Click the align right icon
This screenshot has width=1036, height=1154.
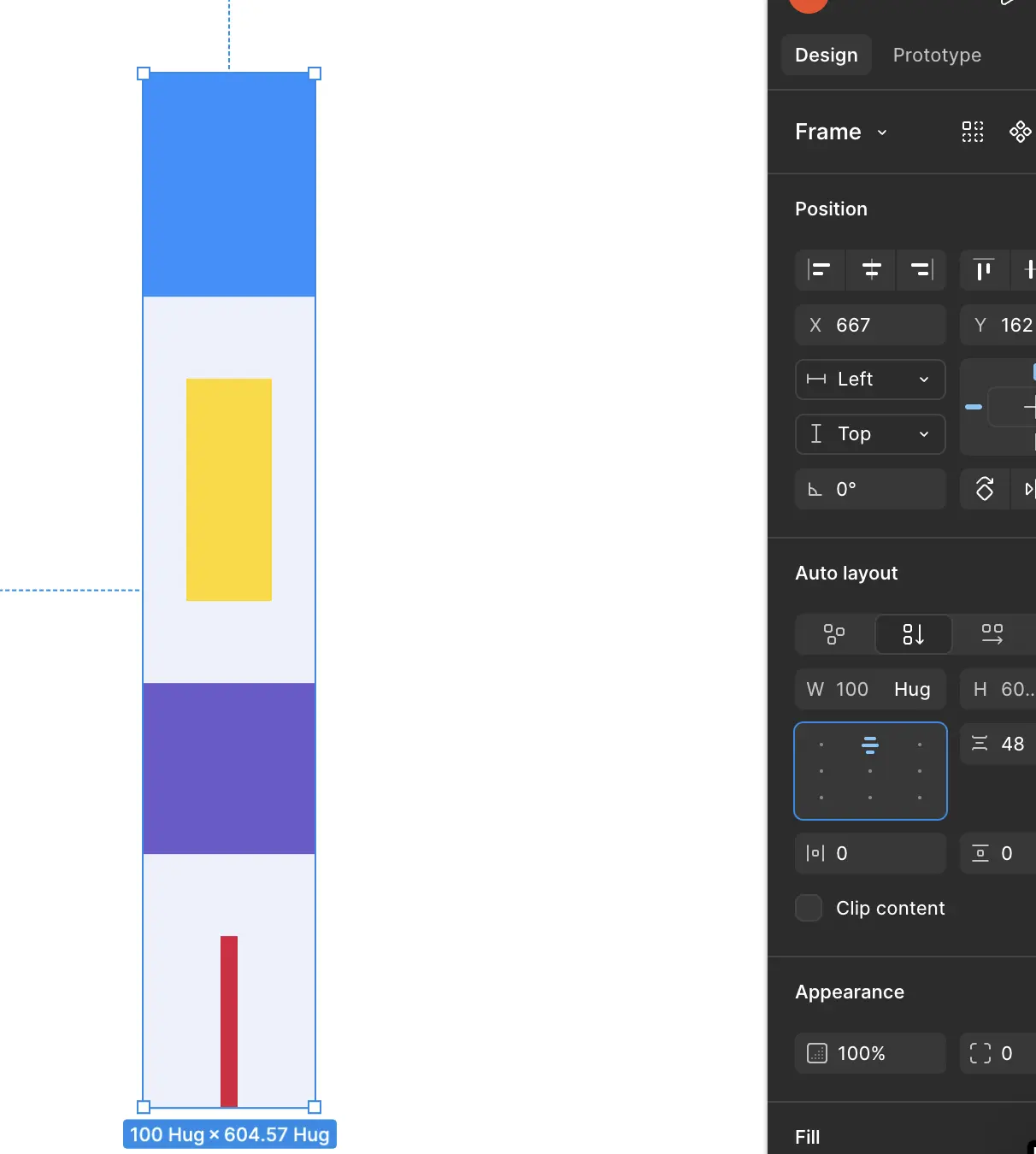click(921, 271)
